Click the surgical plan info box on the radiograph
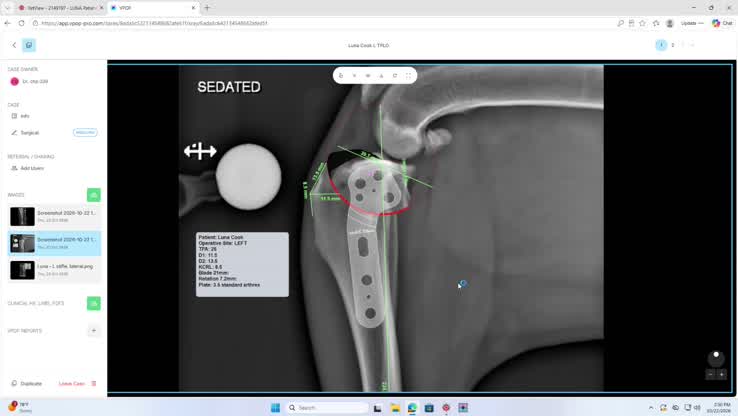This screenshot has width=738, height=416. point(242,264)
